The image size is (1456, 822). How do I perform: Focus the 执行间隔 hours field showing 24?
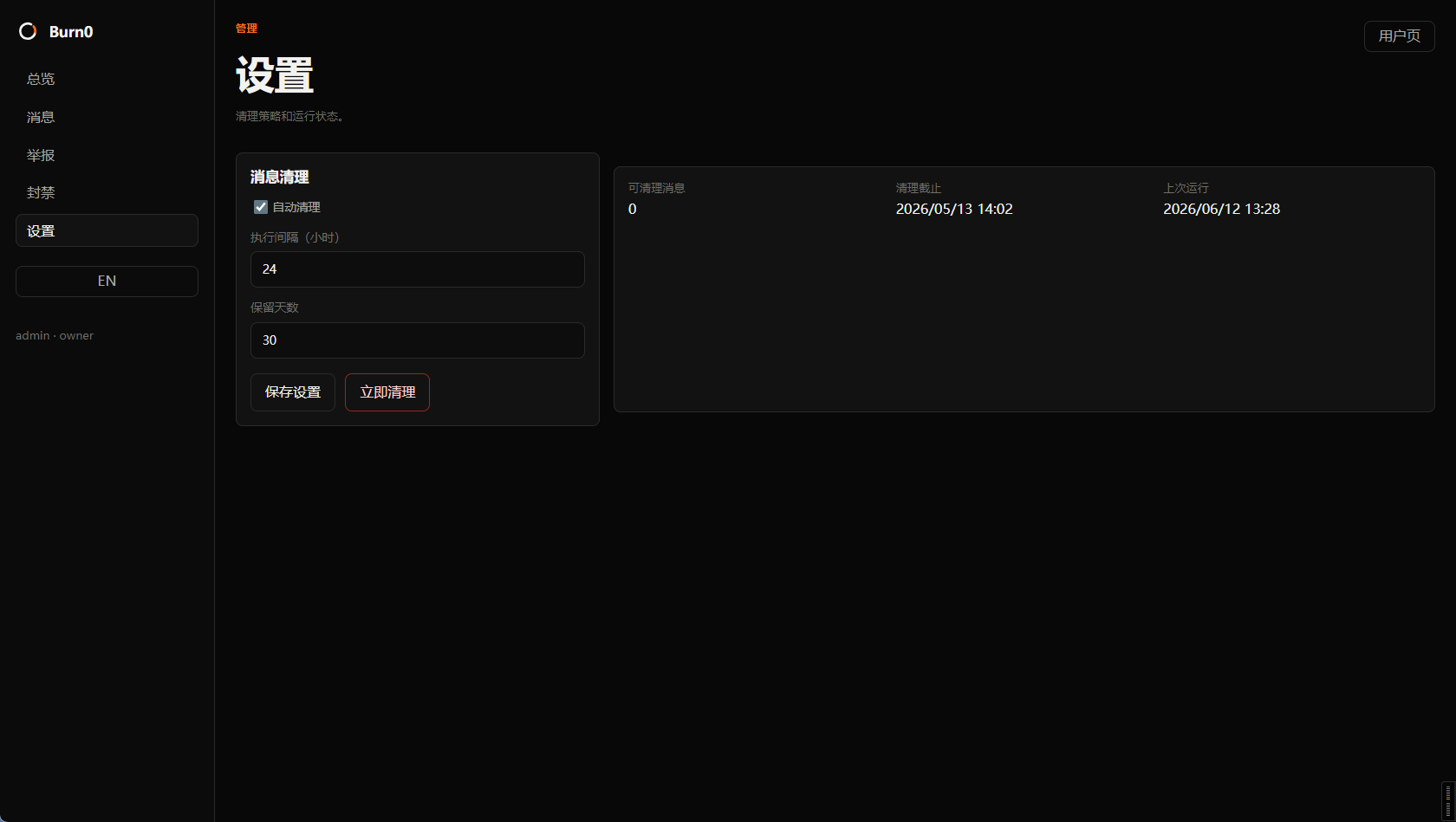point(418,269)
